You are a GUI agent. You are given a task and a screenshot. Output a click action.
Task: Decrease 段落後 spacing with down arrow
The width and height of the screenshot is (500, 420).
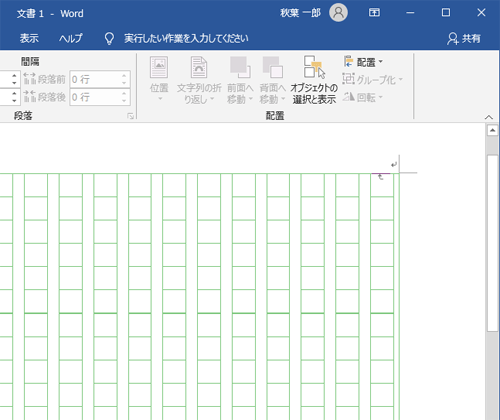tap(124, 101)
